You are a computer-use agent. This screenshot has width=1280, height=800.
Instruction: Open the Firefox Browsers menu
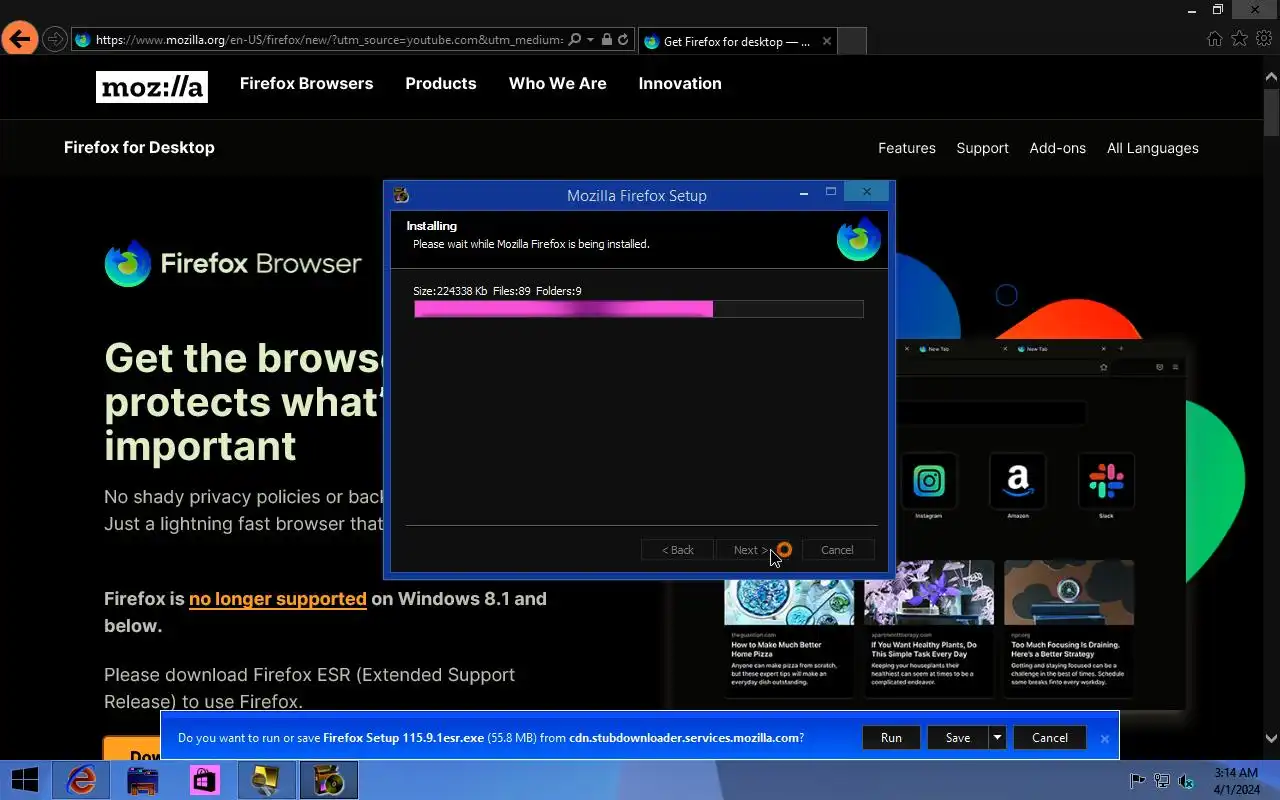coord(306,84)
